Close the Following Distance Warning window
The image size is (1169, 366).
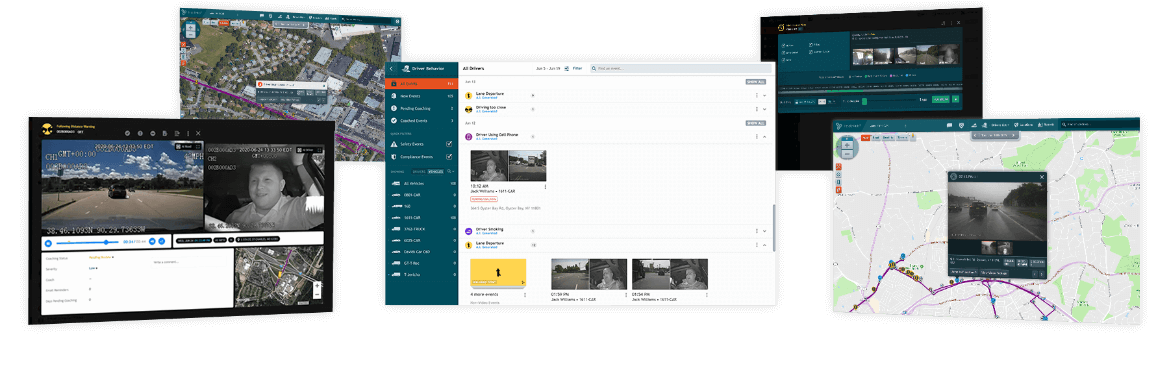pos(198,133)
